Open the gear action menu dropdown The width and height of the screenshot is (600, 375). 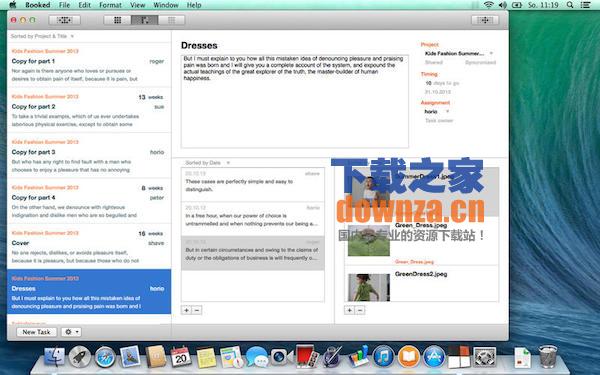[71, 332]
